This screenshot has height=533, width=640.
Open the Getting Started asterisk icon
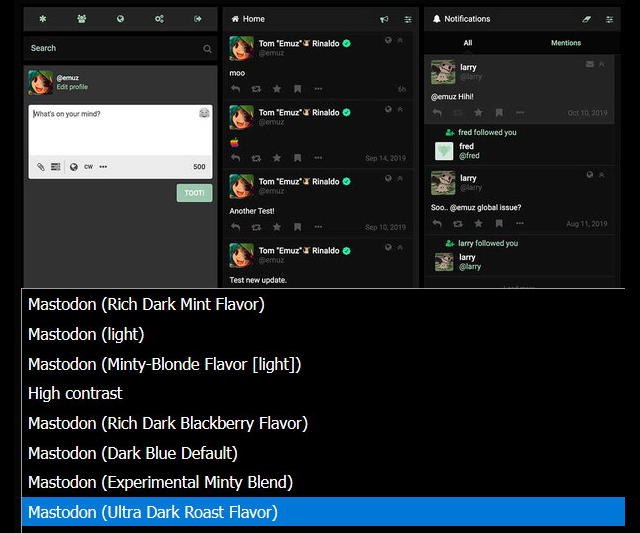[x=43, y=19]
